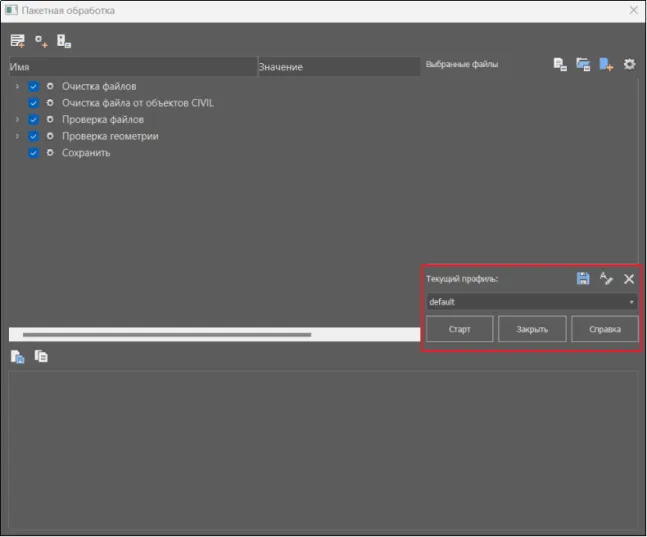Disable the Сохранить checkbox
Screen dimensions: 647x537
[34, 153]
